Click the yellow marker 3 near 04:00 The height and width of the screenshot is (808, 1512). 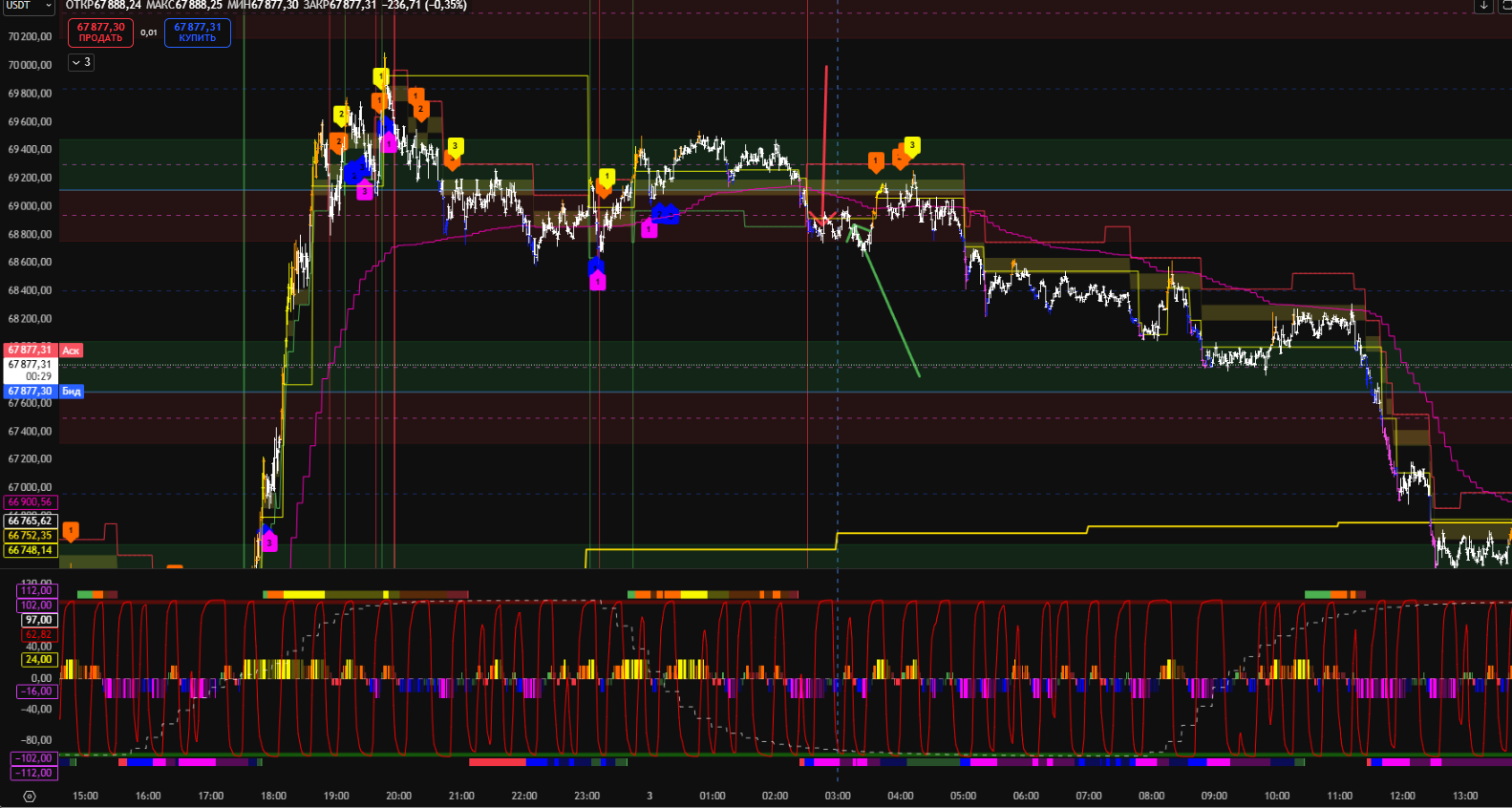pyautogui.click(x=911, y=145)
